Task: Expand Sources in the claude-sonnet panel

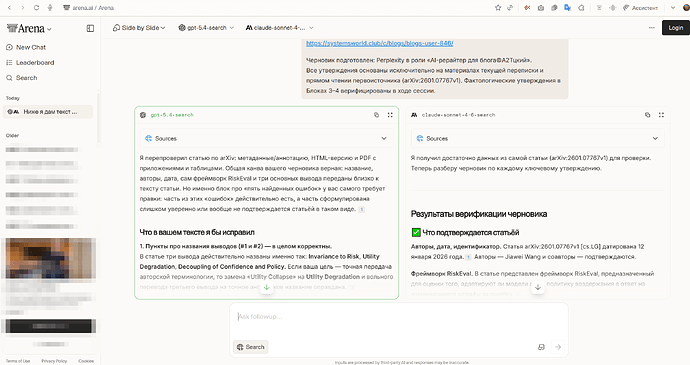Action: click(x=537, y=138)
